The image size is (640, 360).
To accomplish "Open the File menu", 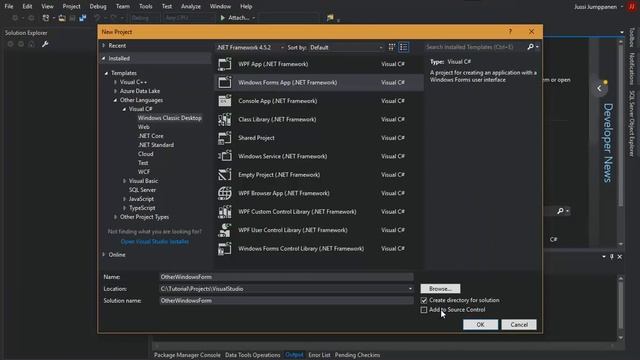I will coord(9,7).
